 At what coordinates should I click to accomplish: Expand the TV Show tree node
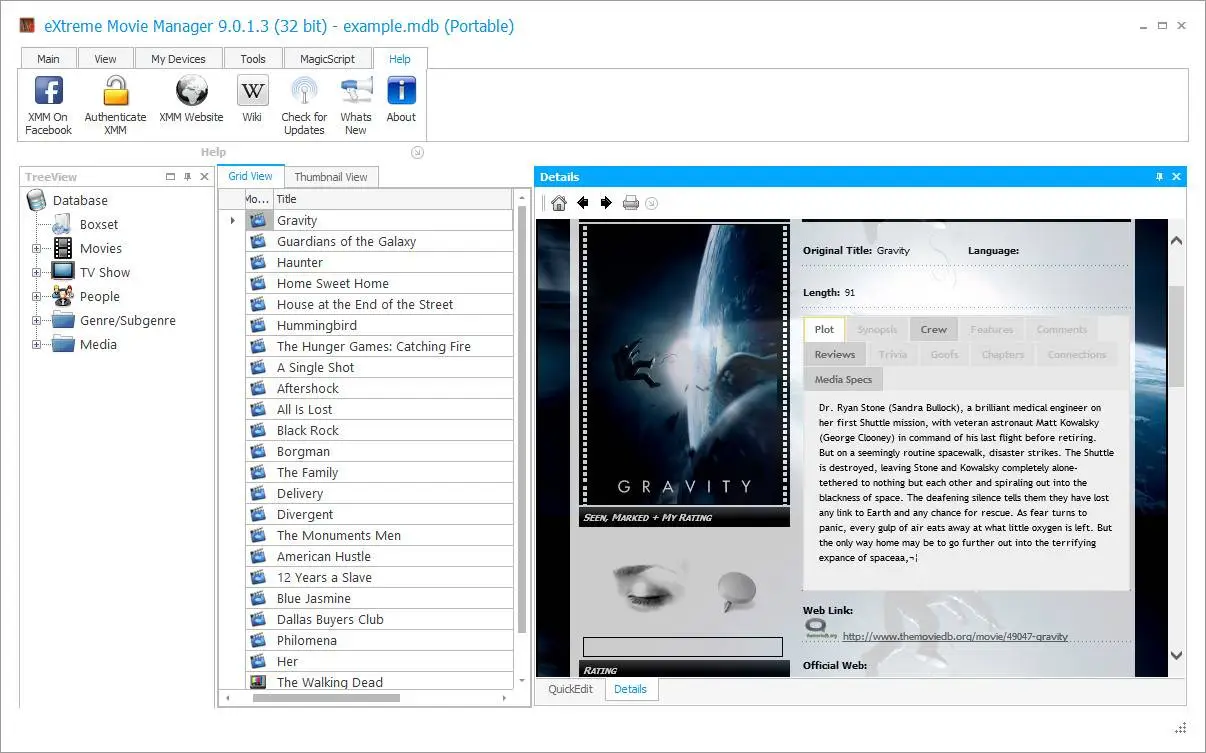[x=37, y=273]
